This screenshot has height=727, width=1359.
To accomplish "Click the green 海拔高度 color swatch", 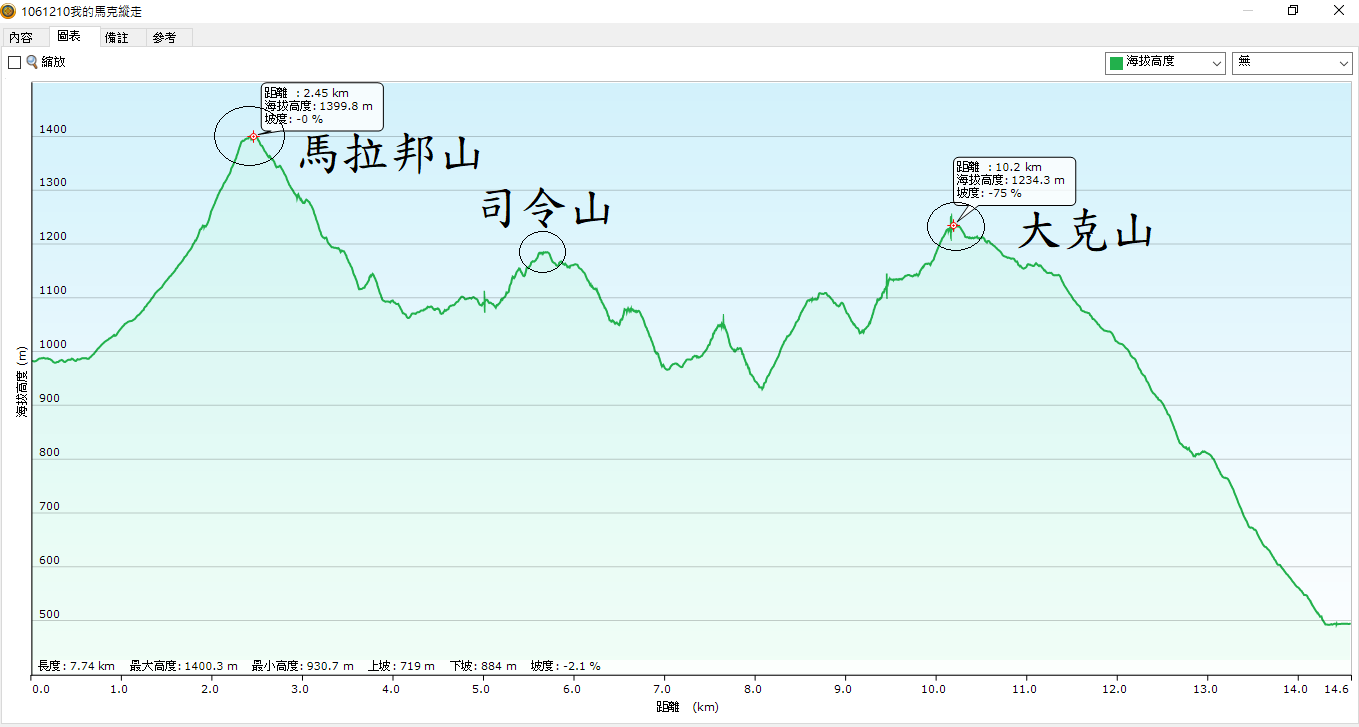I will point(1116,62).
